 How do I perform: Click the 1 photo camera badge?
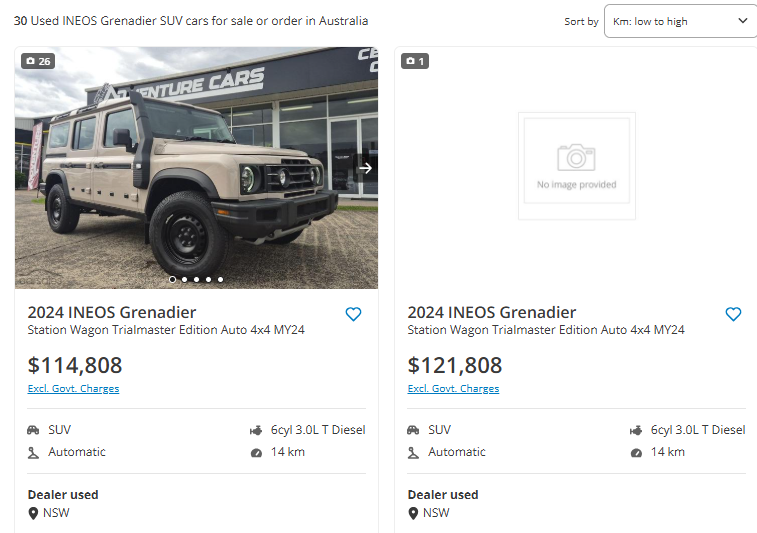pyautogui.click(x=415, y=61)
